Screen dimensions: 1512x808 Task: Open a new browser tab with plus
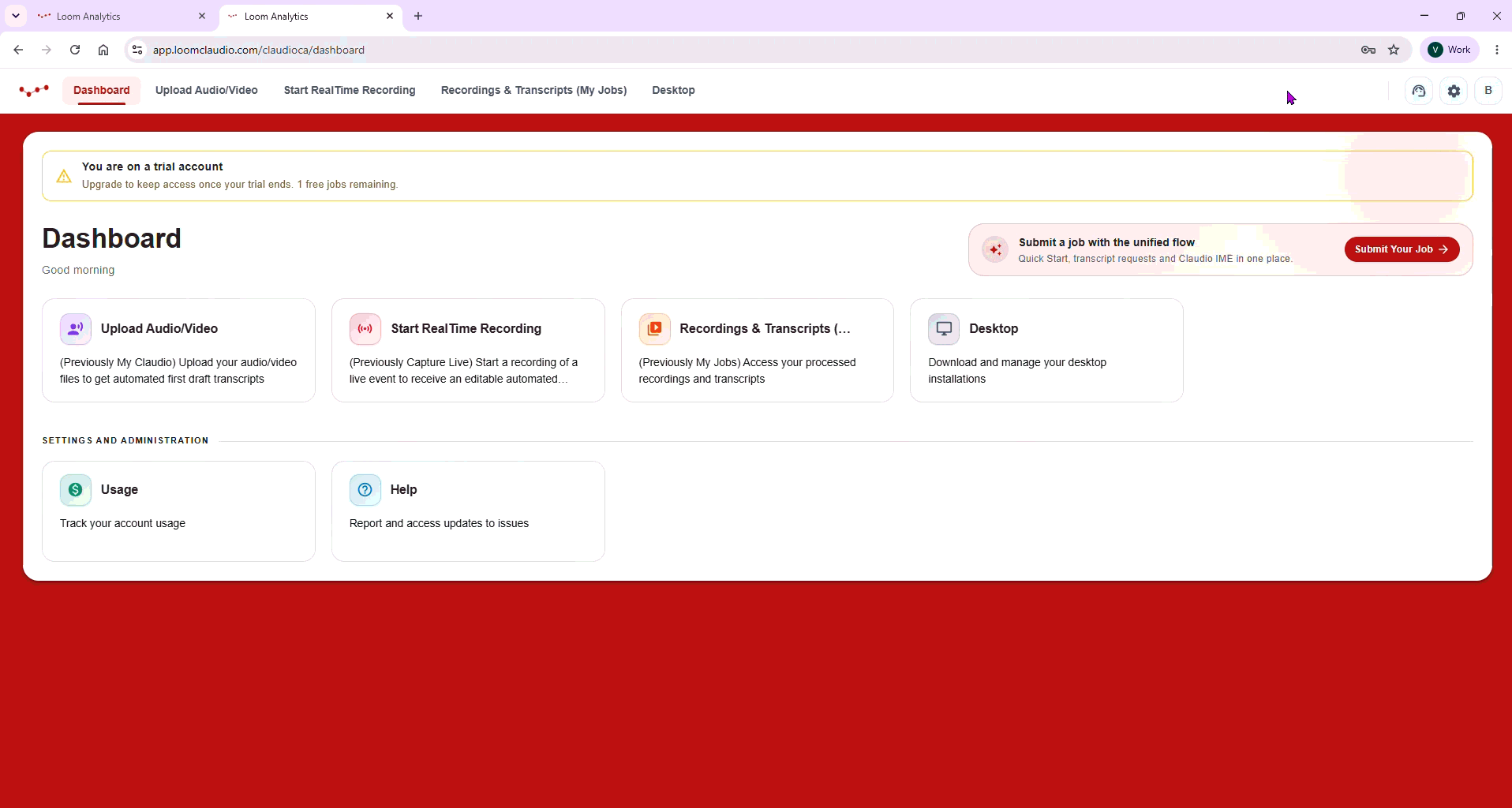[x=418, y=16]
